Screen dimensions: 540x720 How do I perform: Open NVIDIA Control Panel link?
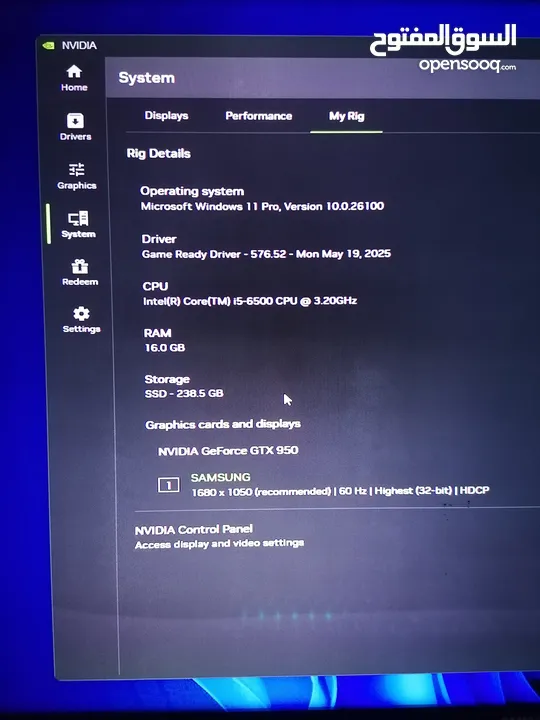pos(194,529)
